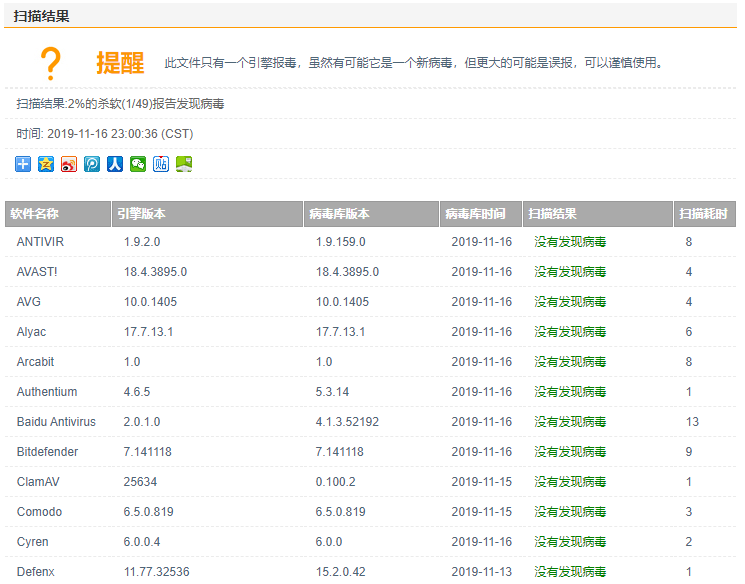This screenshot has height=584, width=745.
Task: Select the ANTIVIR software name
Action: 40,242
